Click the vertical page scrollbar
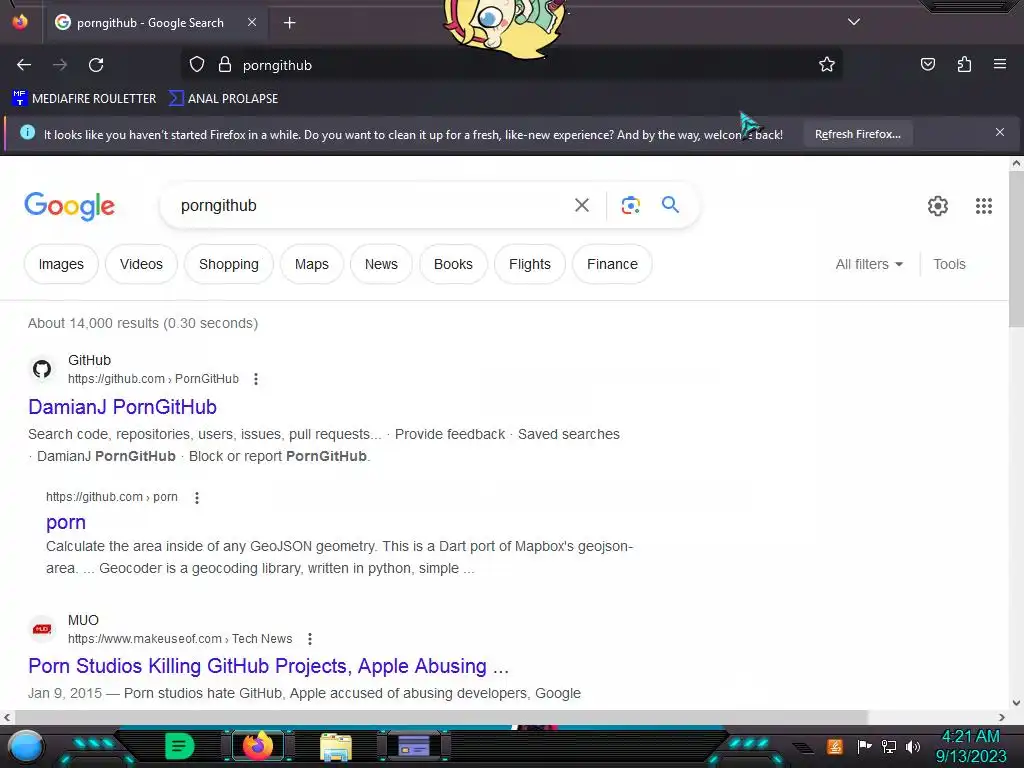The image size is (1024, 768). [1016, 248]
